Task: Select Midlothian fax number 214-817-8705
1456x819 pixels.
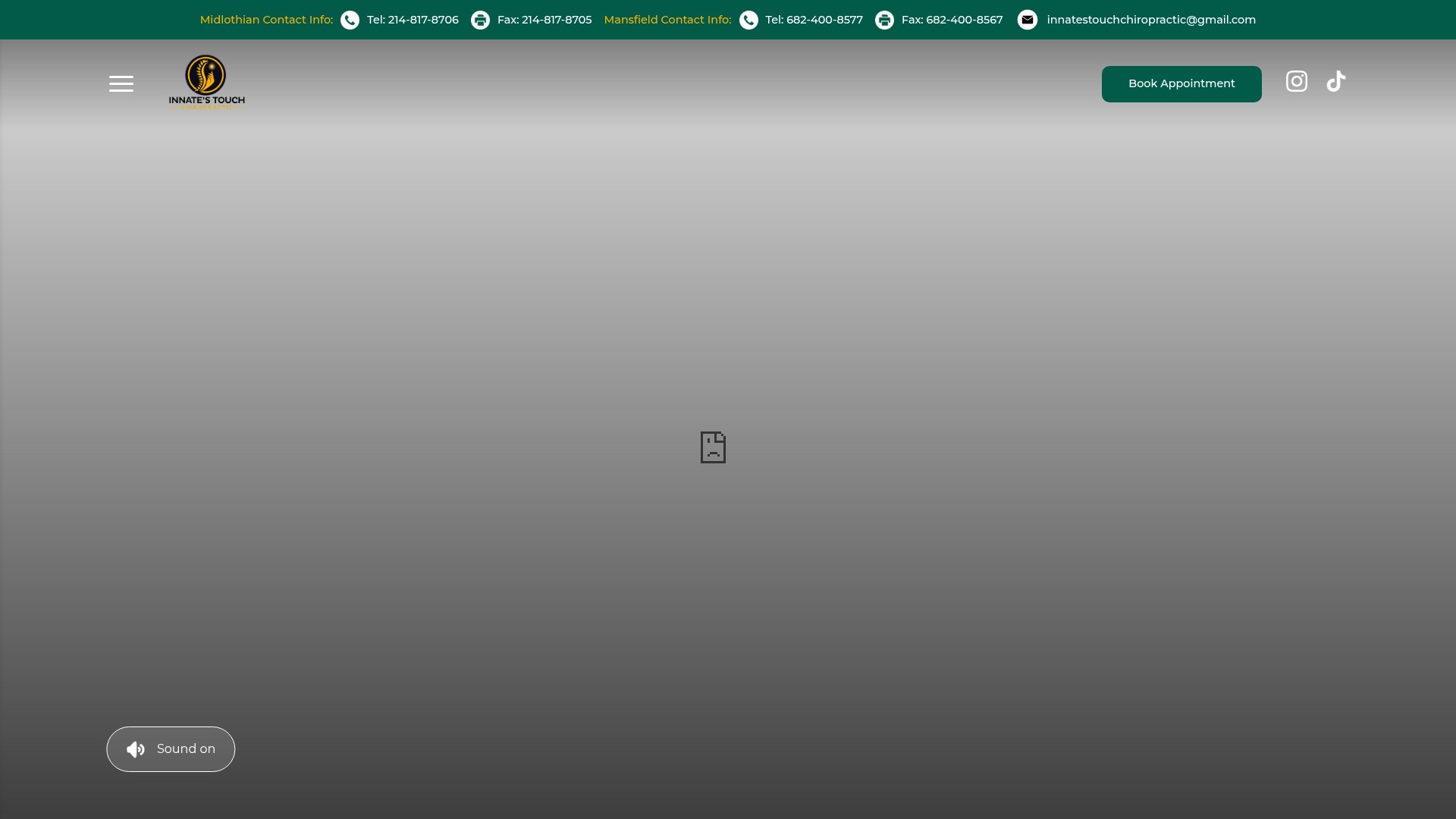Action: click(x=544, y=20)
